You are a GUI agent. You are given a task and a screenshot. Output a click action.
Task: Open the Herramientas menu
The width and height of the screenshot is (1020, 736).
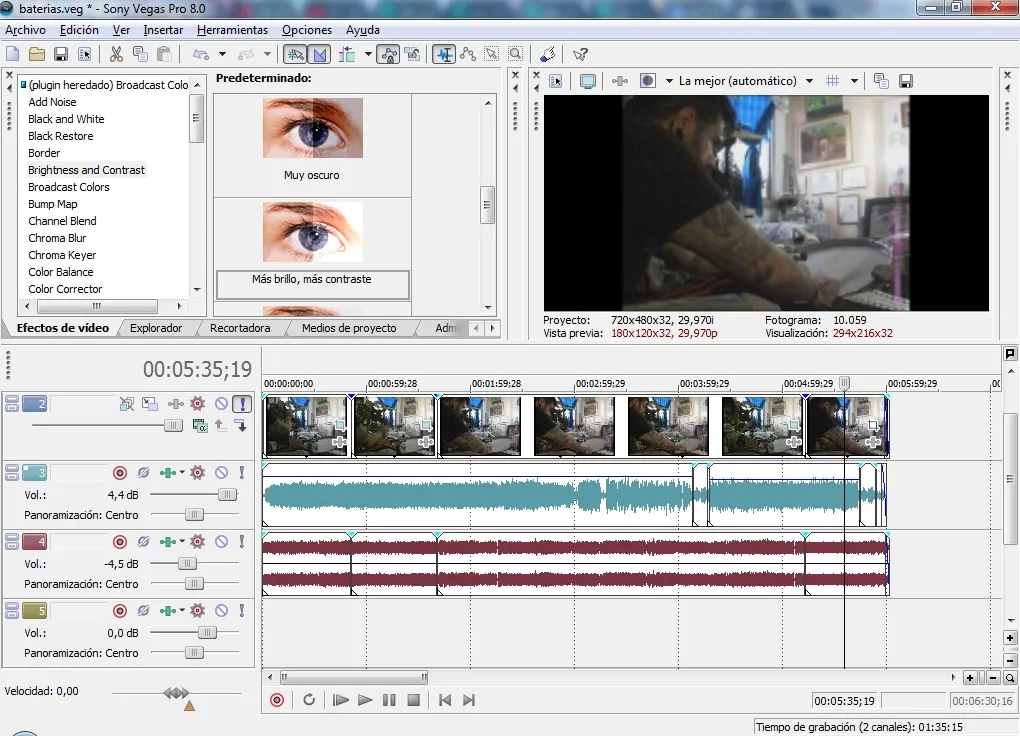tap(232, 30)
